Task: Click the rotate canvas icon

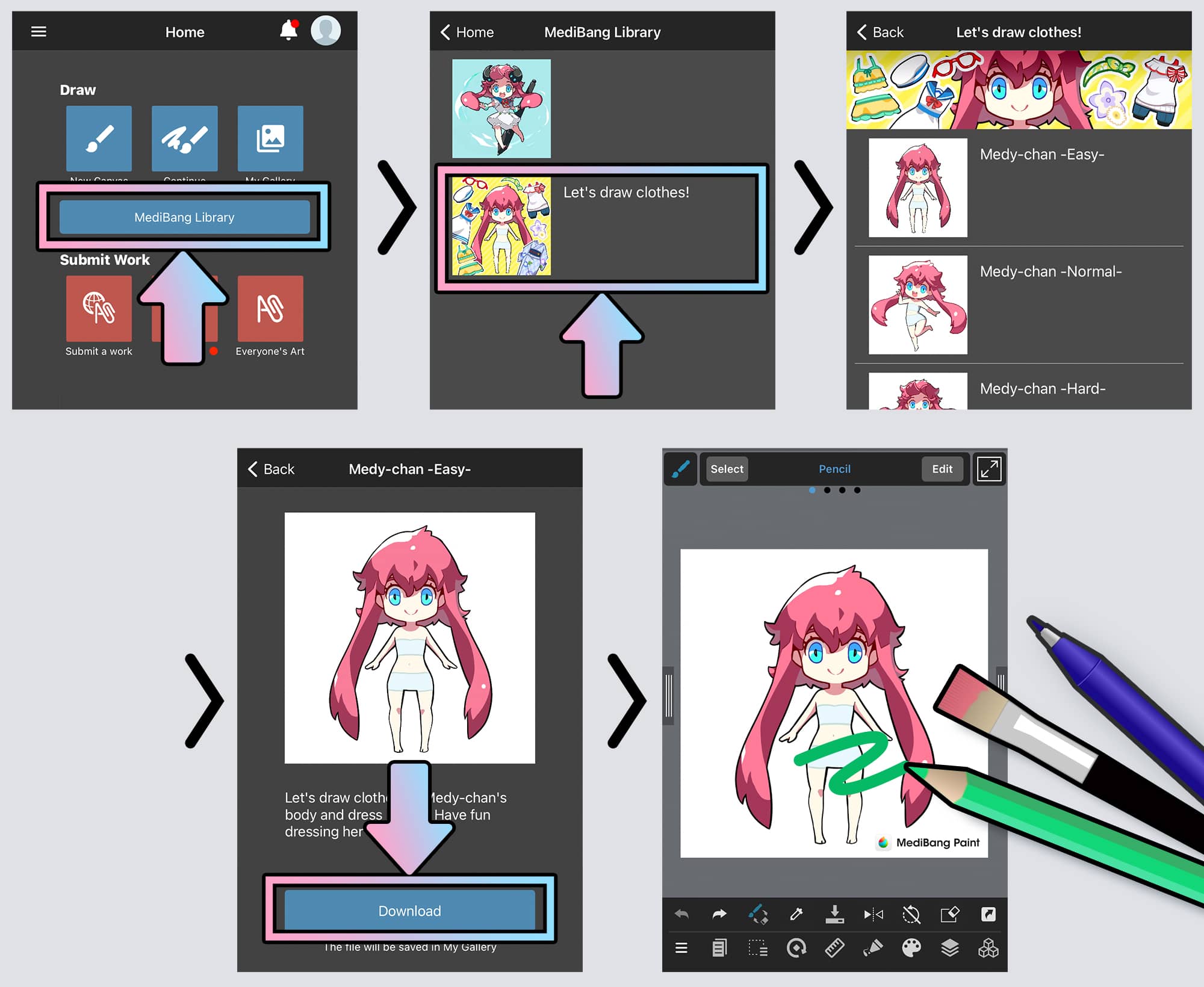Action: [796, 948]
